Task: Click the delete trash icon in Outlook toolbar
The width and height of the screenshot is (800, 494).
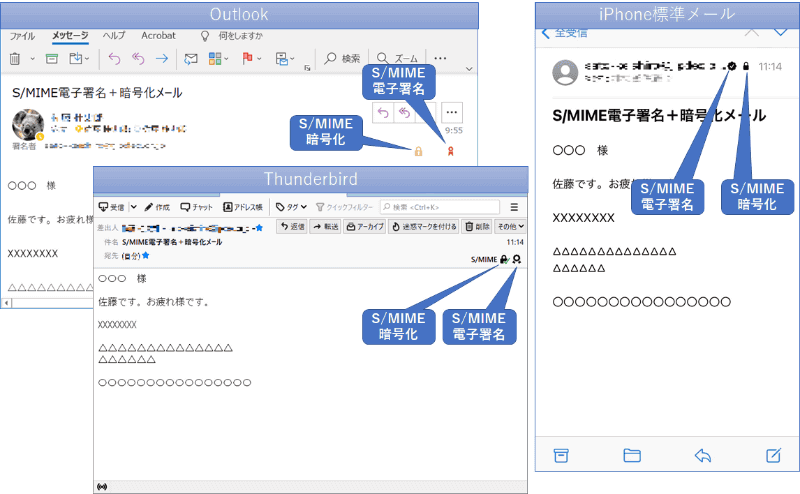Action: pyautogui.click(x=15, y=59)
